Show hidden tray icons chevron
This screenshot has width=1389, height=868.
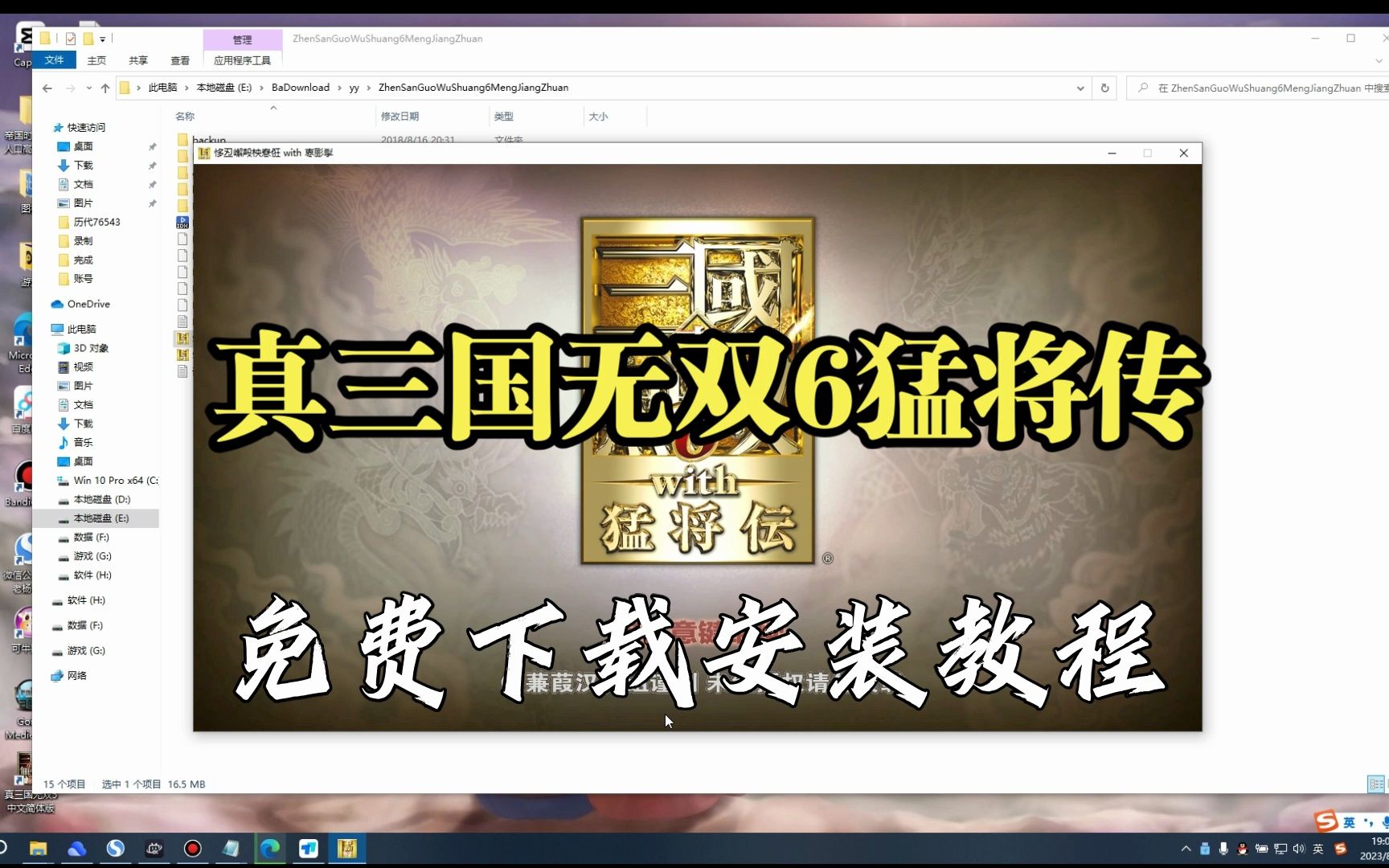pyautogui.click(x=1186, y=849)
